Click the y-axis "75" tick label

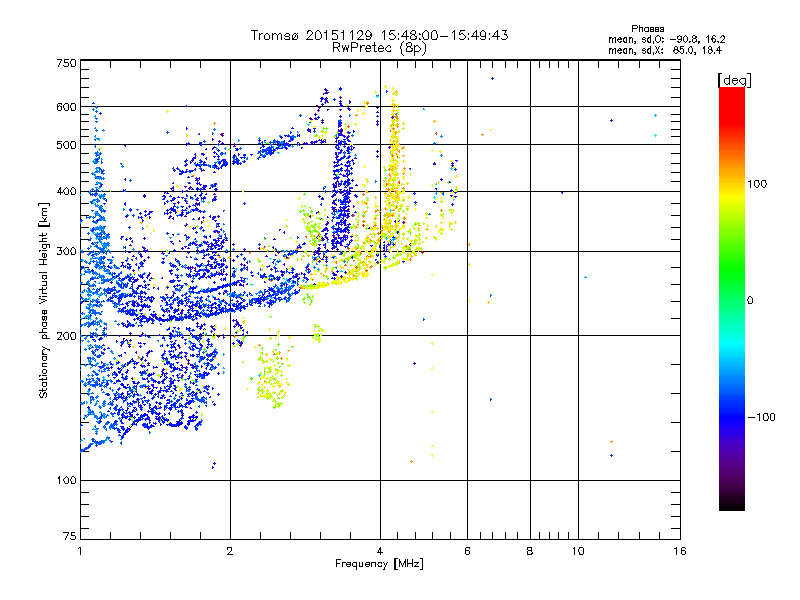(x=70, y=536)
